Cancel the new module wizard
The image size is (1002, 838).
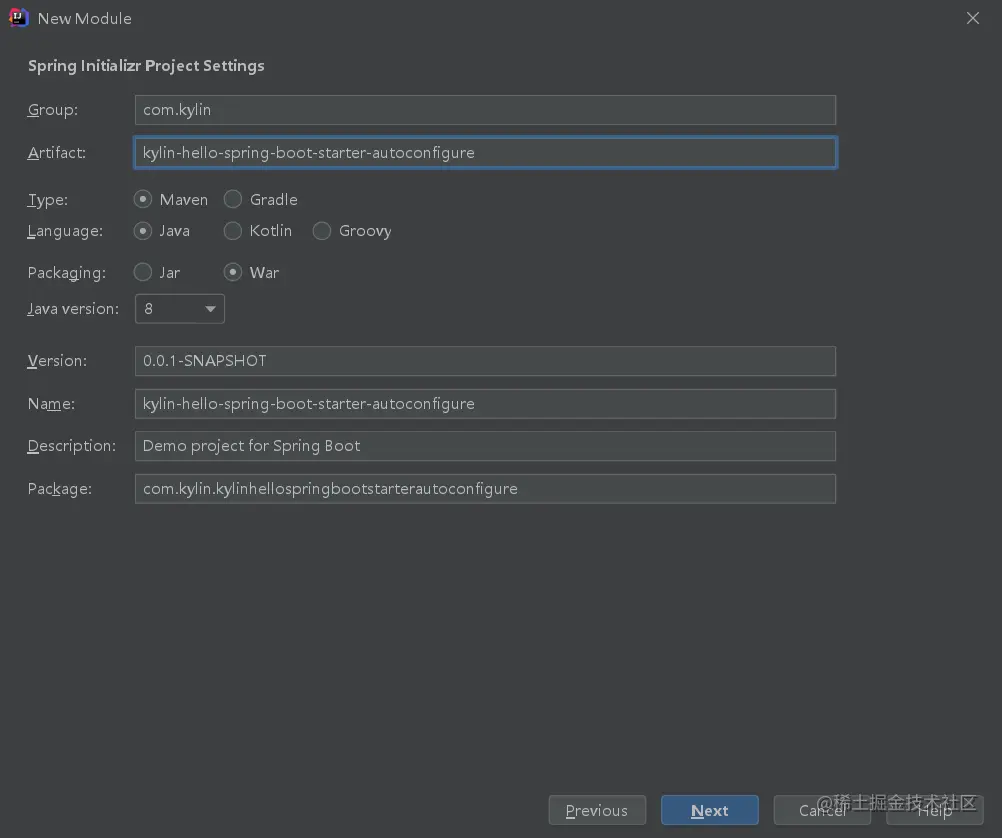pyautogui.click(x=822, y=811)
